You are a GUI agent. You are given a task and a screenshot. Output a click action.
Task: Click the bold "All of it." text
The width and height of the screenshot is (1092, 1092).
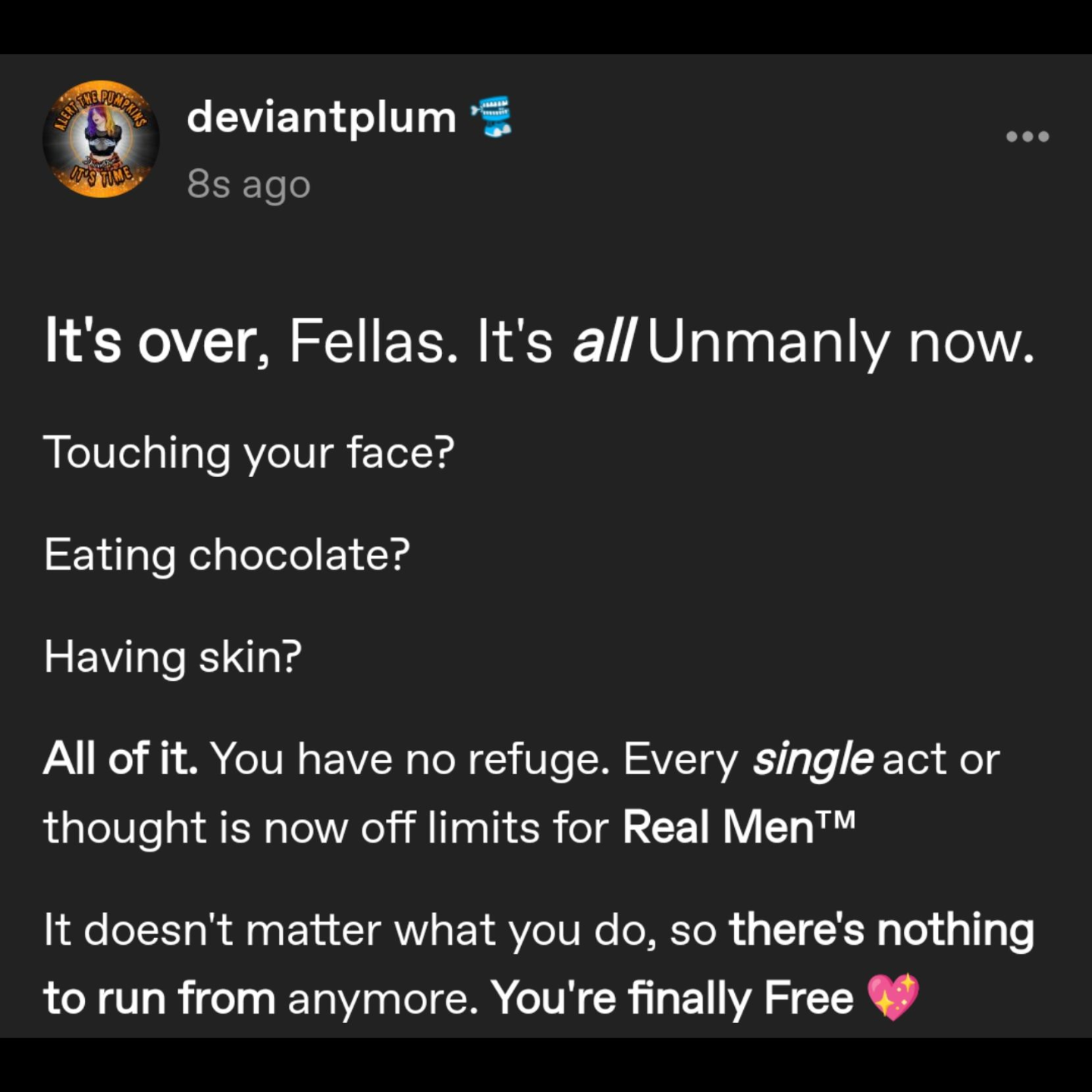pos(121,758)
